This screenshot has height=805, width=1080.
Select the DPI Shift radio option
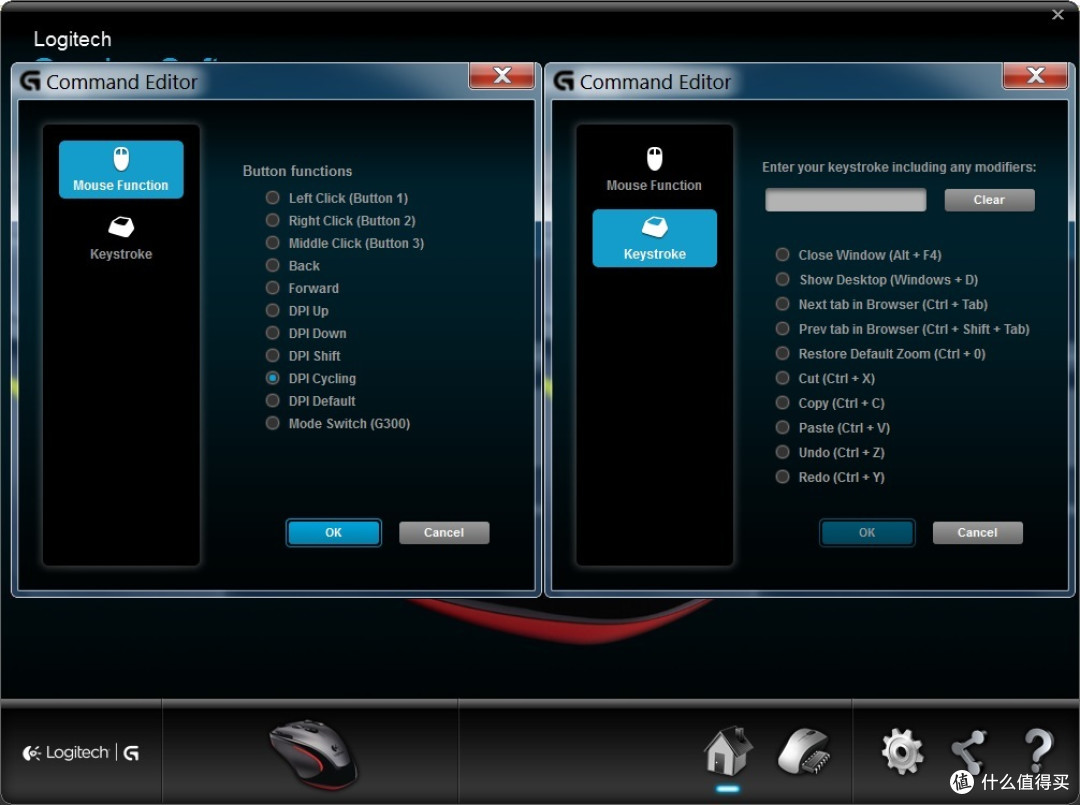[x=273, y=355]
